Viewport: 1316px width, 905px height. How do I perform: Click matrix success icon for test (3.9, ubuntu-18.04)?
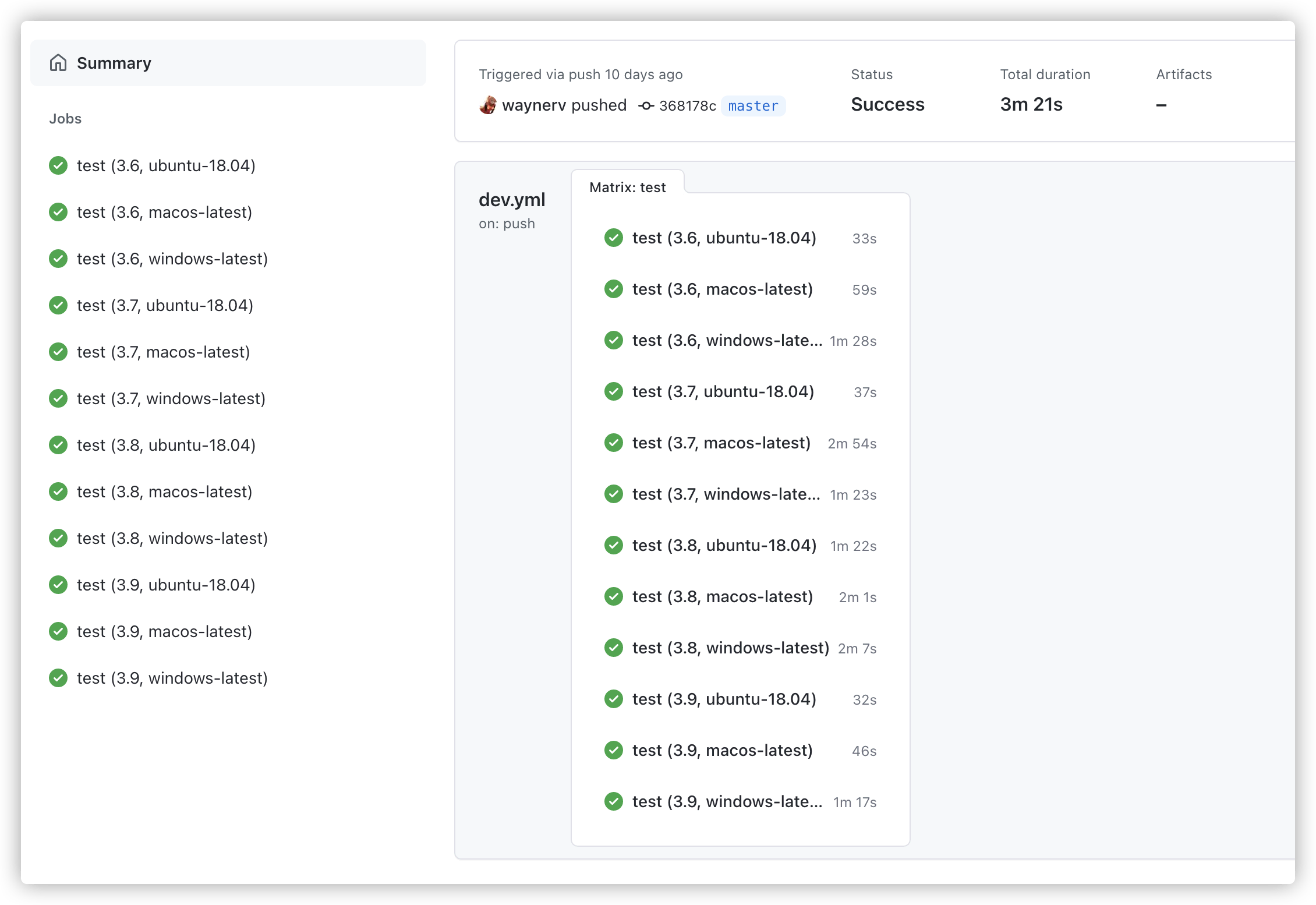(614, 699)
